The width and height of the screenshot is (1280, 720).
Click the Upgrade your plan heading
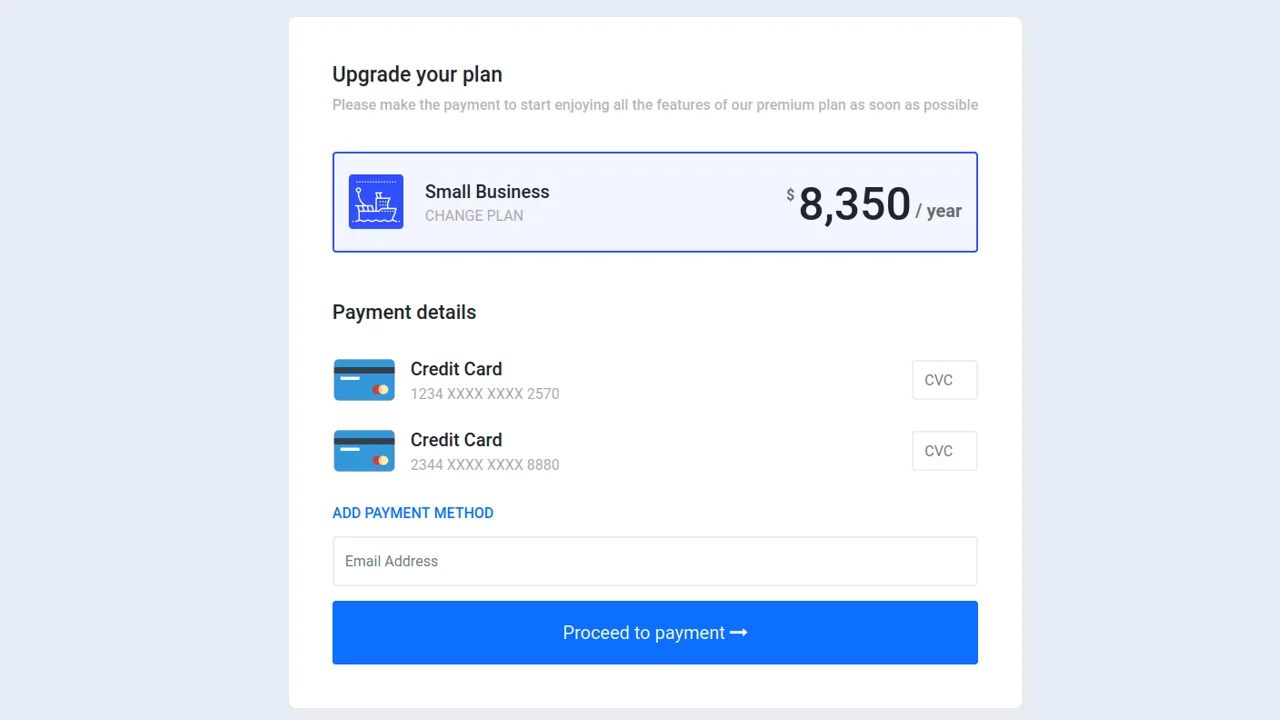coord(417,74)
